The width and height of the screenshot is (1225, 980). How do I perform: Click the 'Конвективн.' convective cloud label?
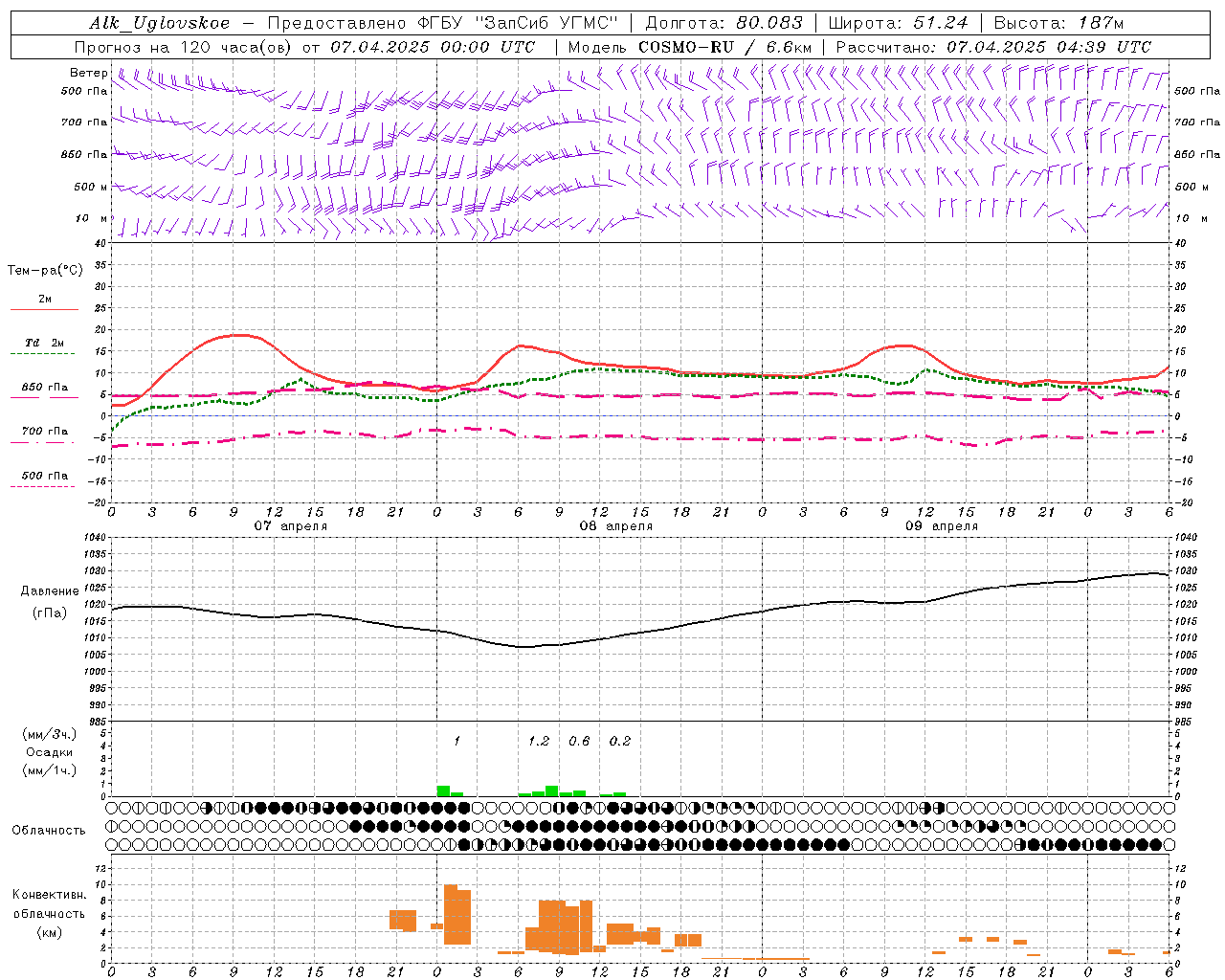[50, 895]
